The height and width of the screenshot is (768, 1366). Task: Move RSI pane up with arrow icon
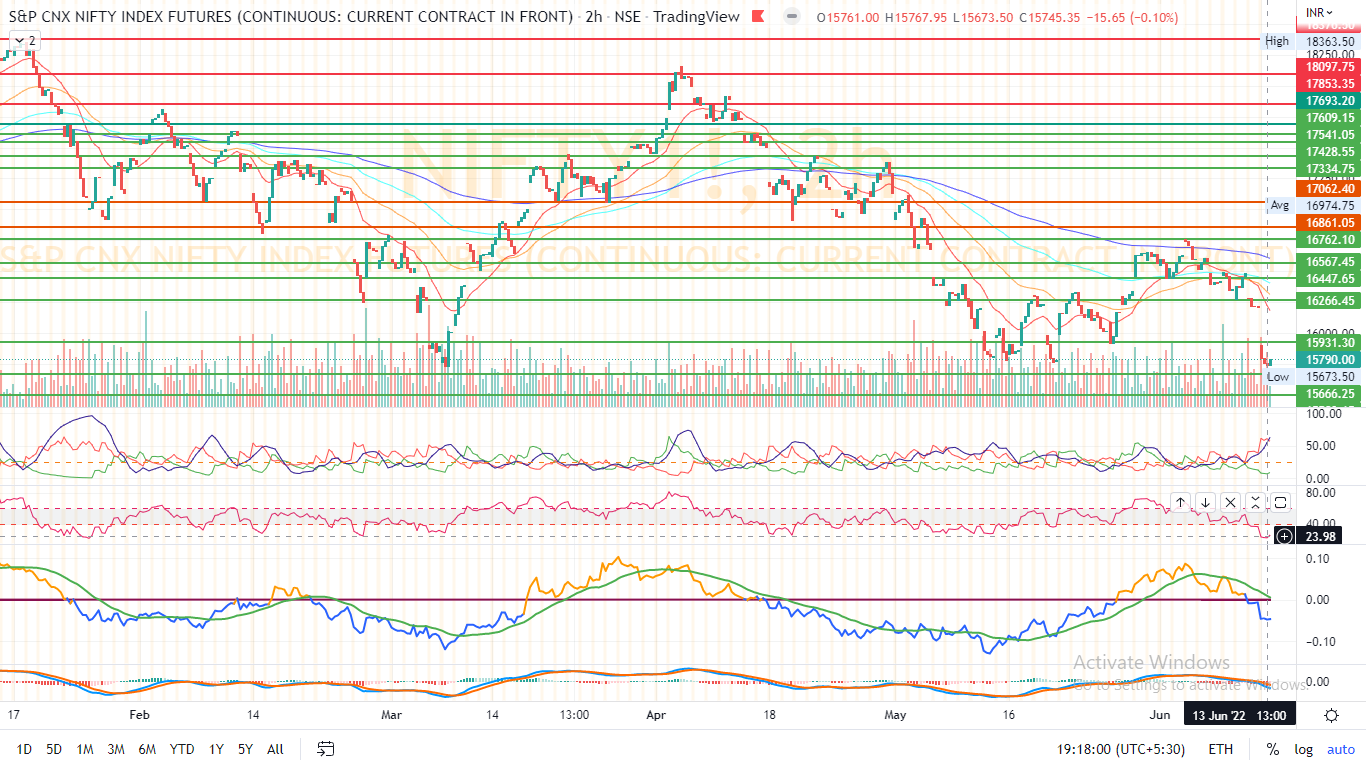coord(1180,502)
